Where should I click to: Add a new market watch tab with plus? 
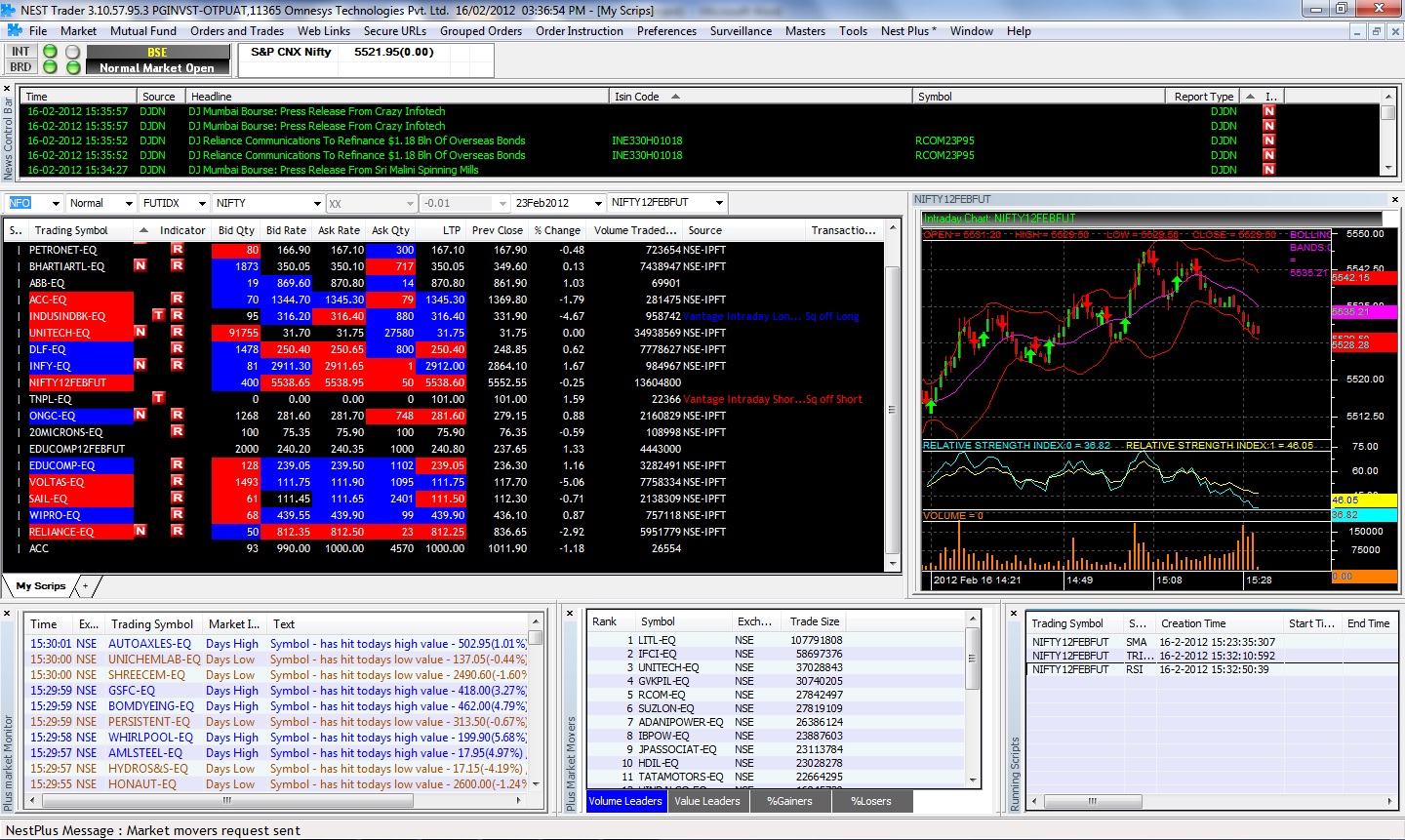[x=86, y=586]
